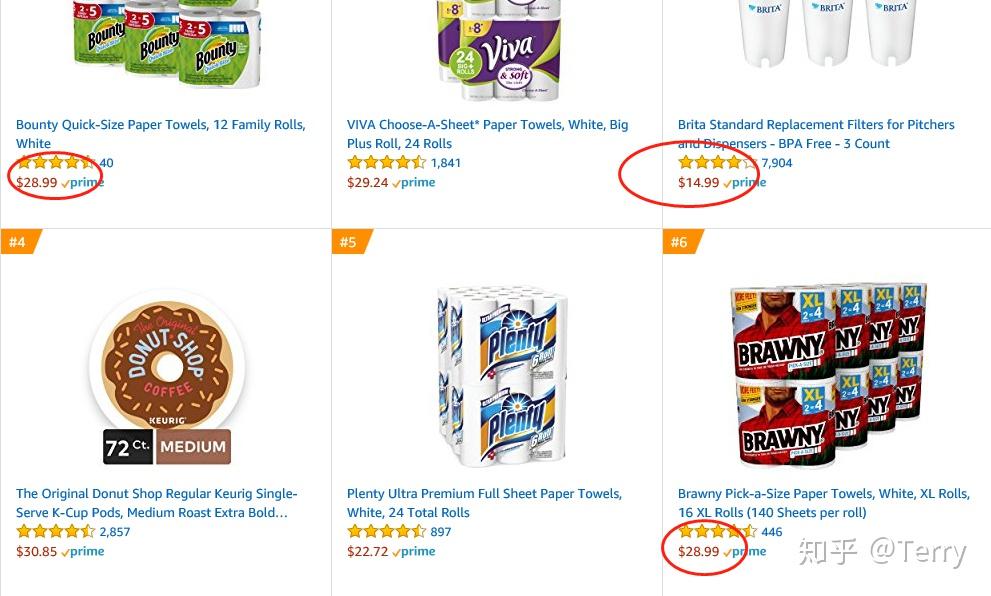Click the Plenty paper towels product image

(498, 377)
